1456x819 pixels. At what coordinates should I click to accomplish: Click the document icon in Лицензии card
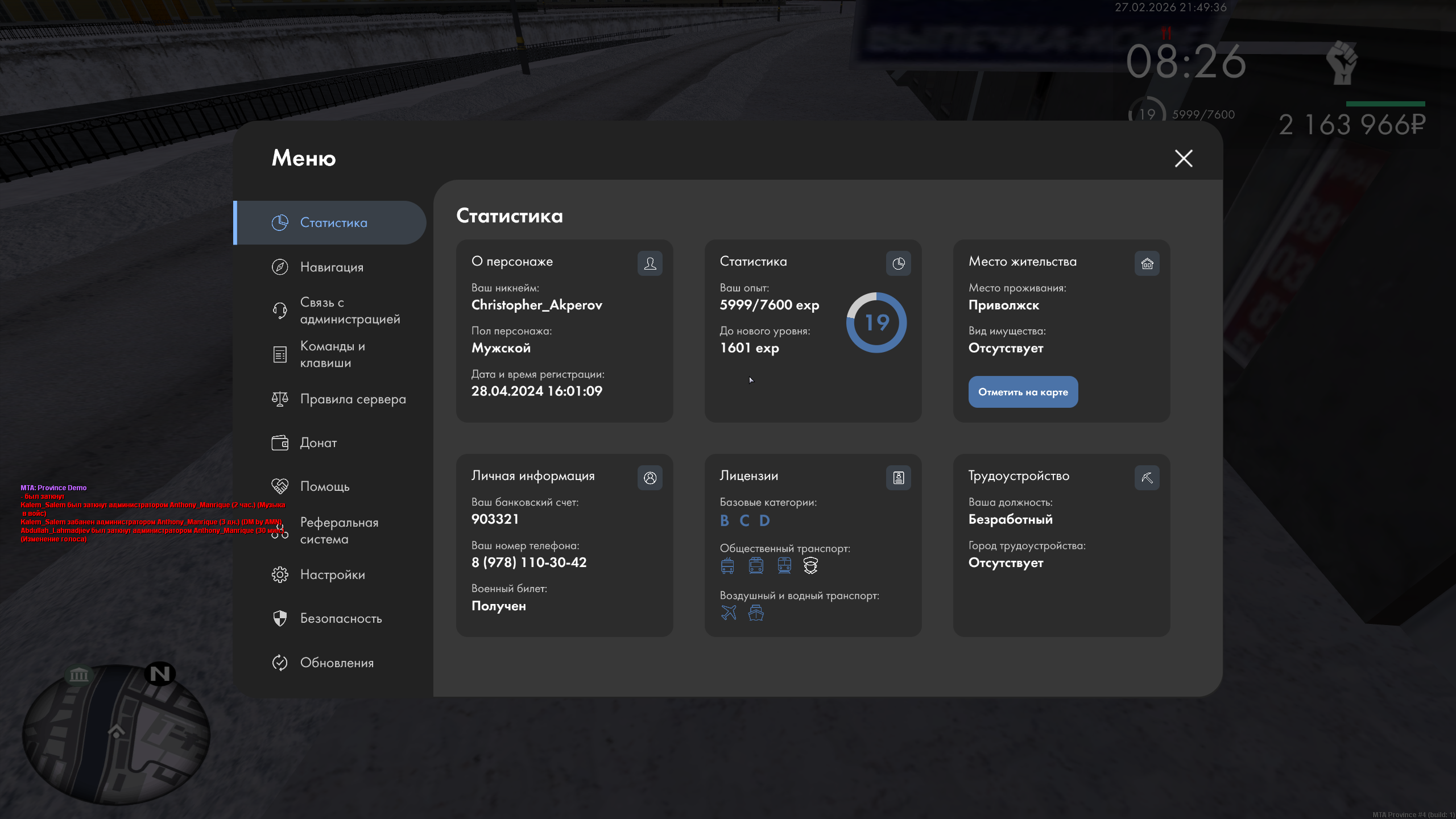click(898, 478)
